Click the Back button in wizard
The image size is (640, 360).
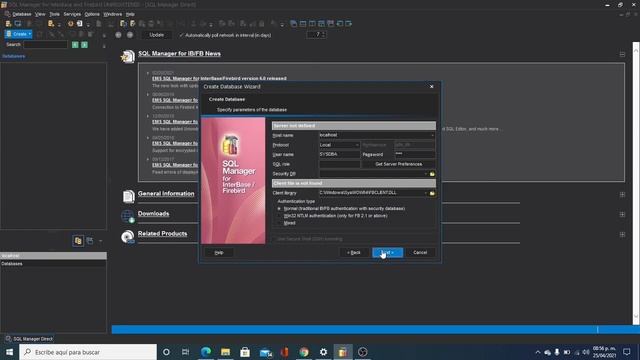pyautogui.click(x=354, y=253)
